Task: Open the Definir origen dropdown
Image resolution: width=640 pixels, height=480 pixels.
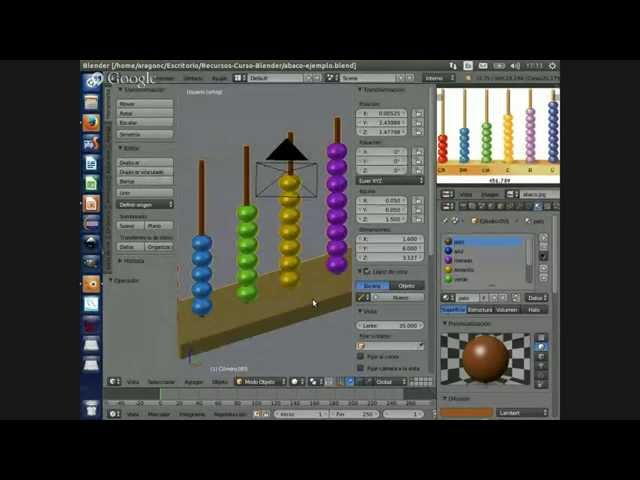Action: [x=145, y=204]
